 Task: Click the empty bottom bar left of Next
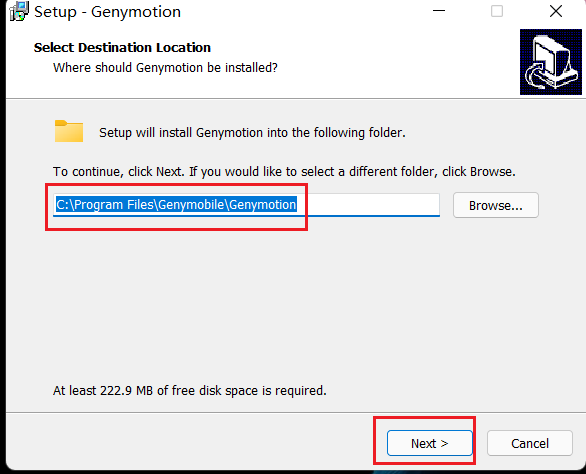click(x=187, y=443)
